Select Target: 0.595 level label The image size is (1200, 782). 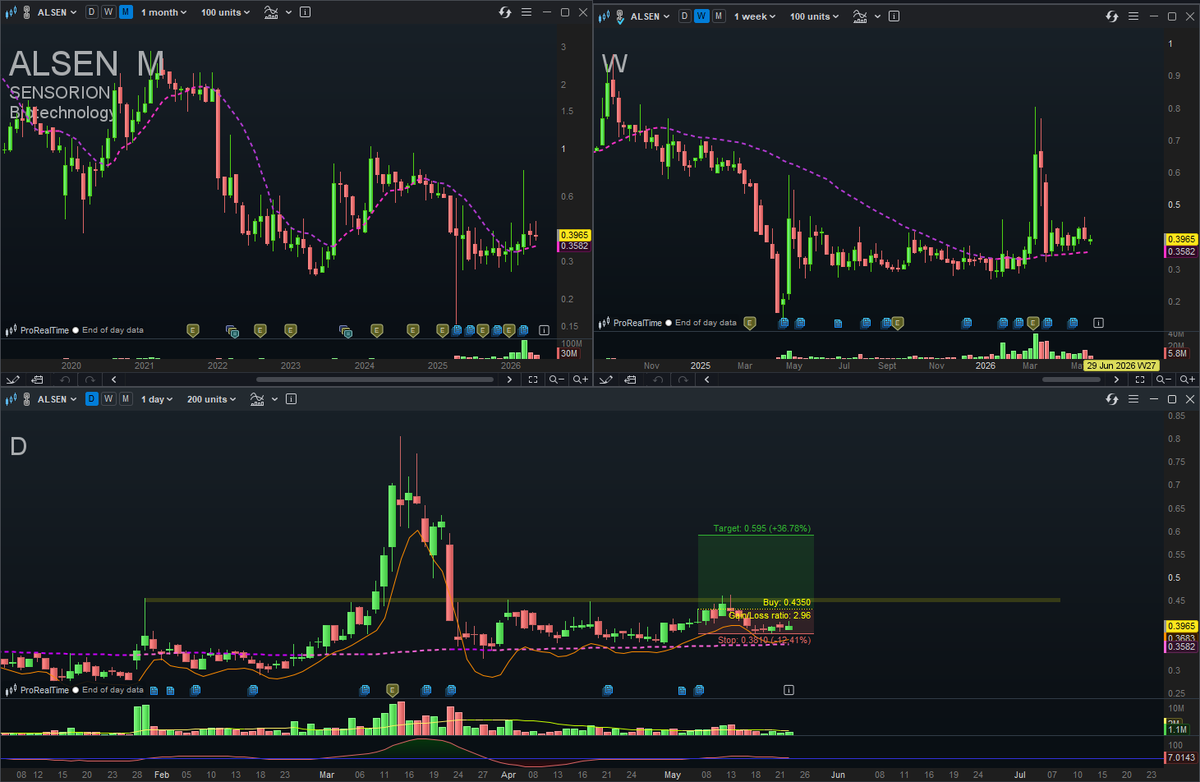pyautogui.click(x=761, y=528)
